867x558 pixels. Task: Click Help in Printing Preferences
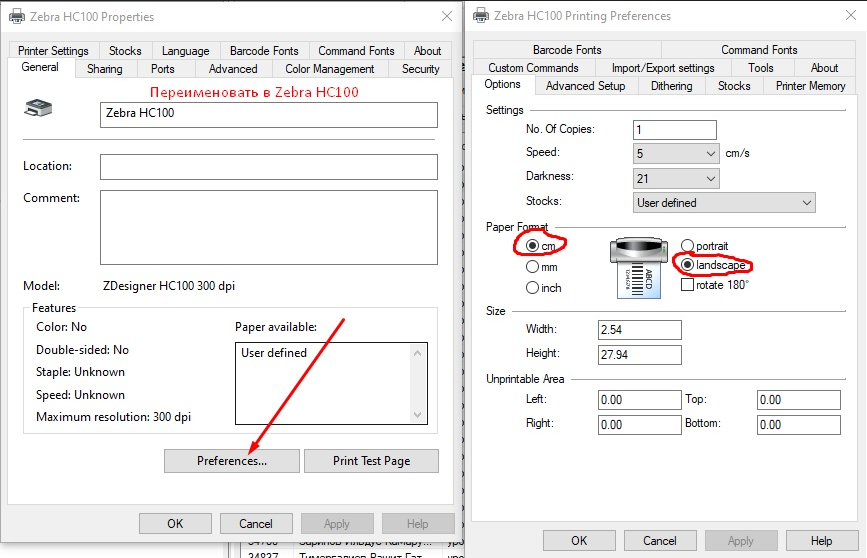[822, 540]
